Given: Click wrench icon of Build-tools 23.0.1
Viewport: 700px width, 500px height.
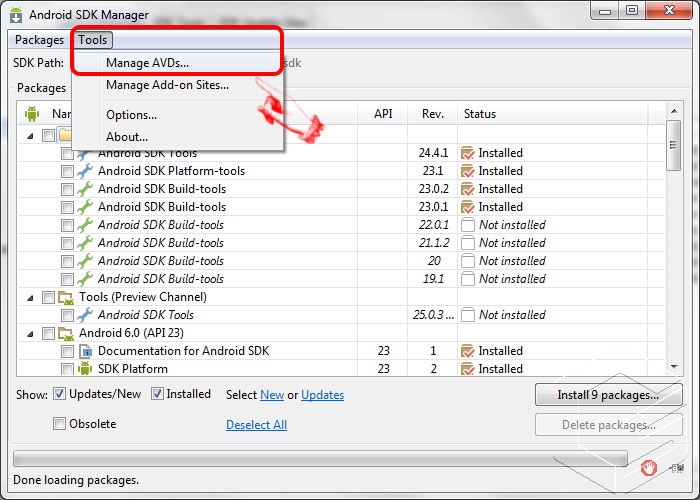Looking at the screenshot, I should pos(85,207).
